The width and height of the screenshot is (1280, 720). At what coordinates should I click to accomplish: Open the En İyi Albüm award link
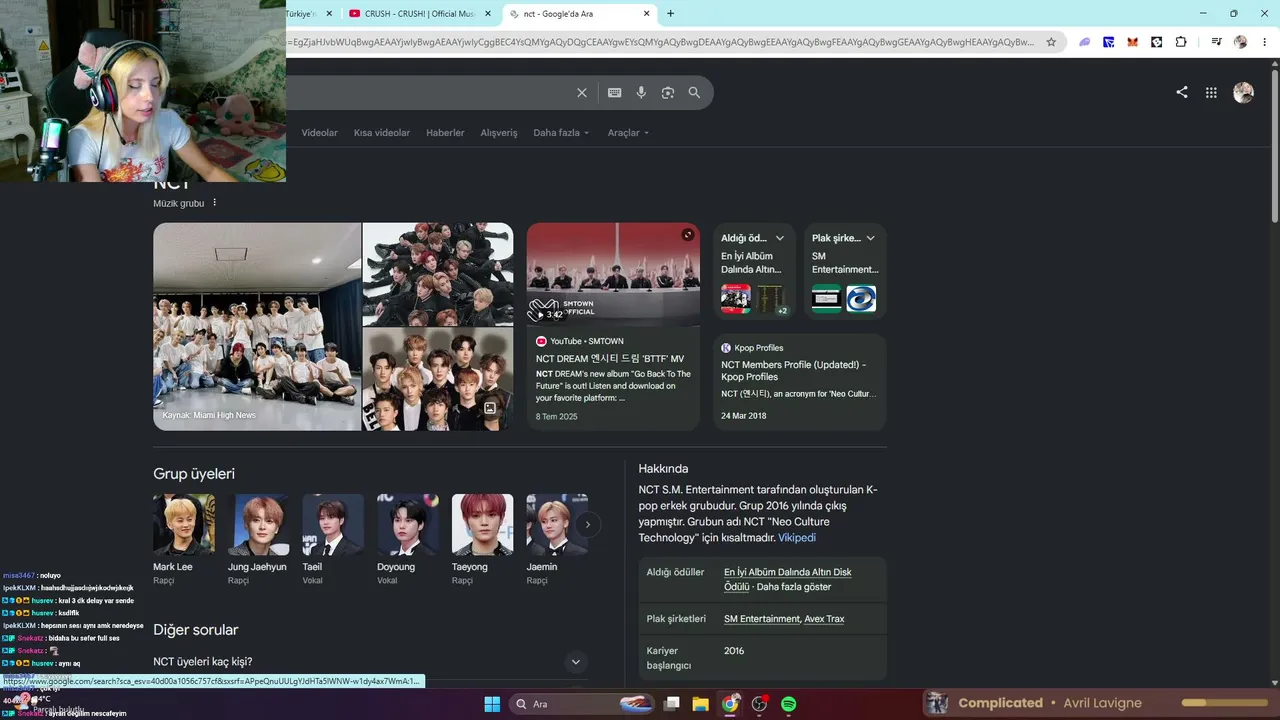tap(788, 579)
